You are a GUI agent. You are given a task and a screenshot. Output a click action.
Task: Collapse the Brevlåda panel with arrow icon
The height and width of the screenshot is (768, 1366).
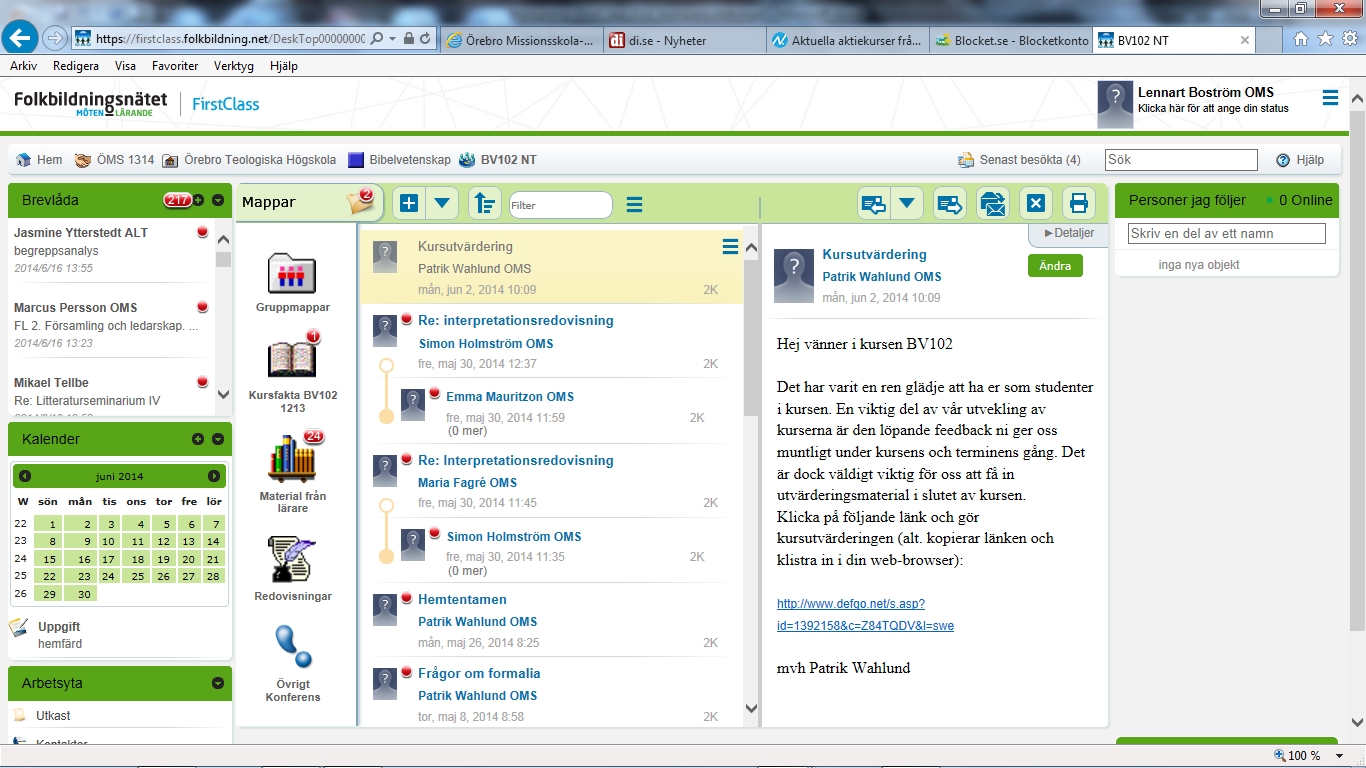tap(217, 200)
